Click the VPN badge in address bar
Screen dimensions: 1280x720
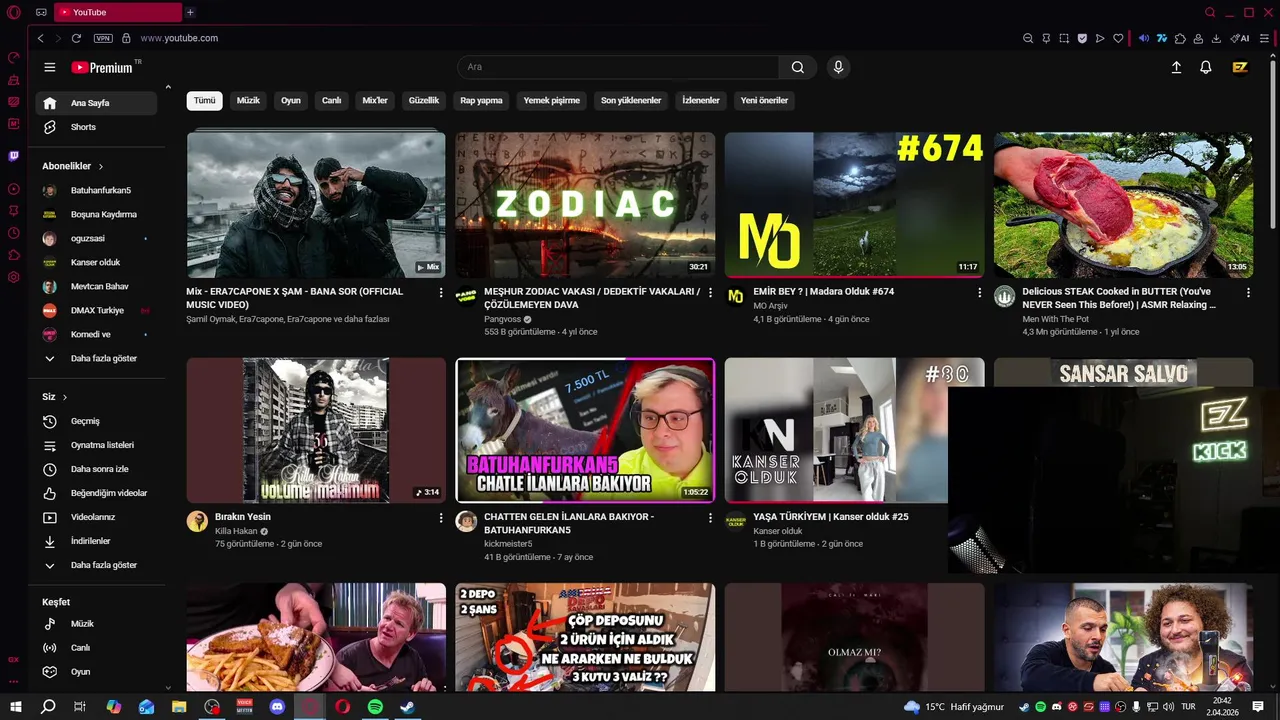tap(103, 38)
